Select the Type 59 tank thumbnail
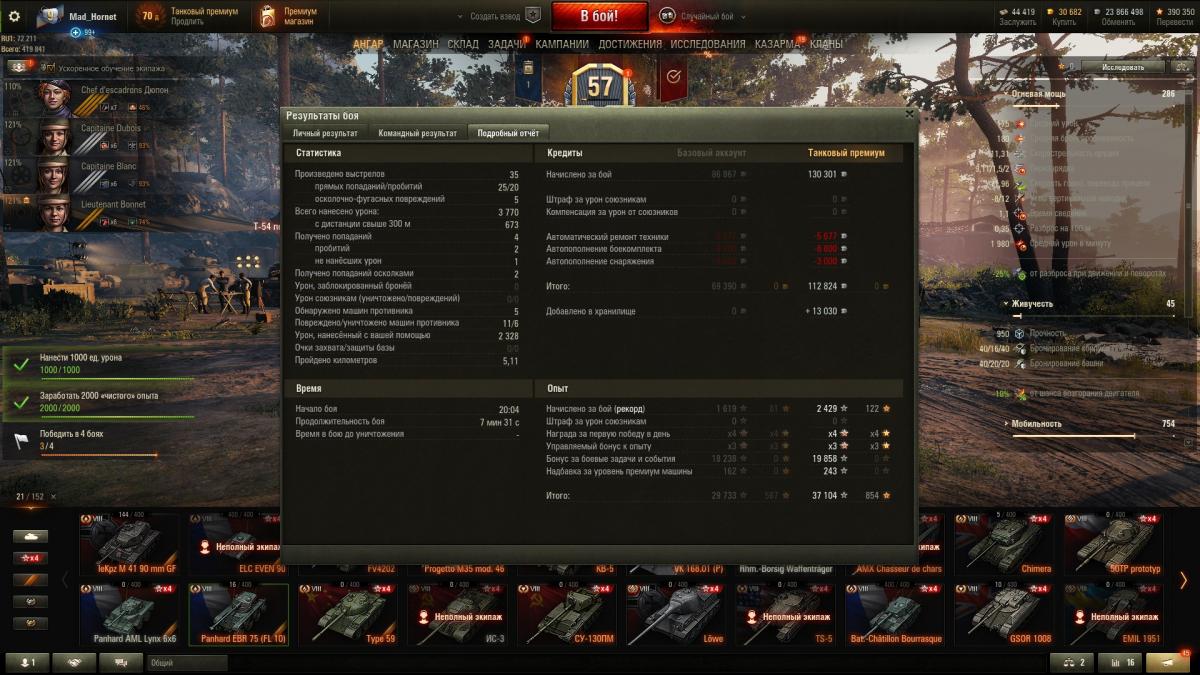The image size is (1200, 675). point(348,614)
